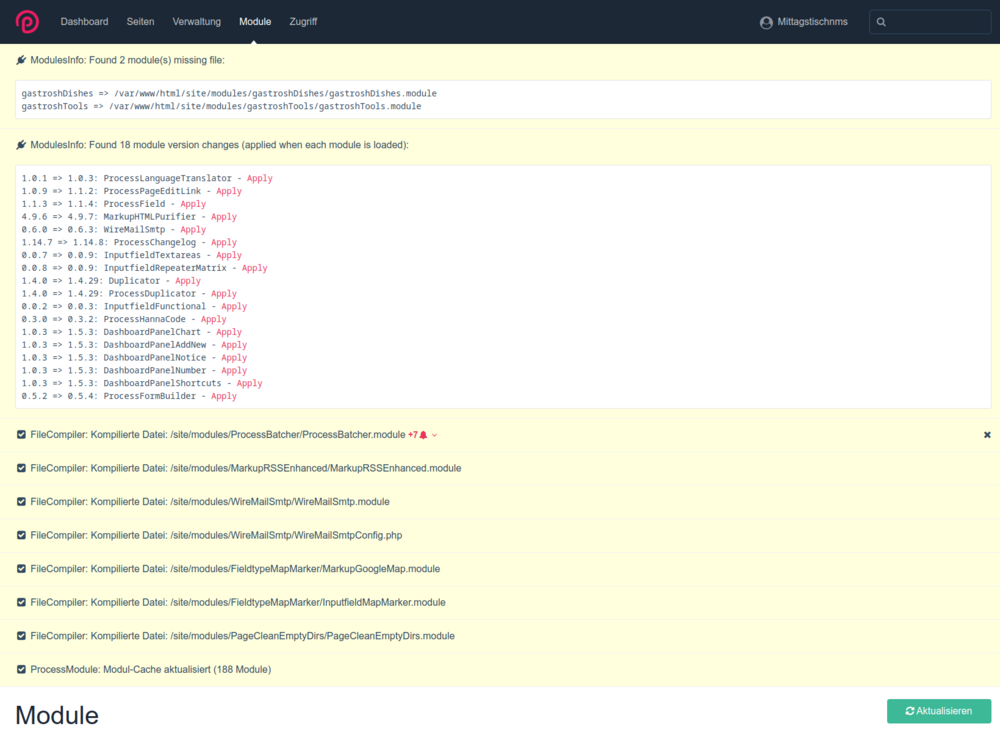The height and width of the screenshot is (743, 1000).
Task: Click the megaphone icon beside missing file ModulesInfo
Action: click(x=19, y=61)
